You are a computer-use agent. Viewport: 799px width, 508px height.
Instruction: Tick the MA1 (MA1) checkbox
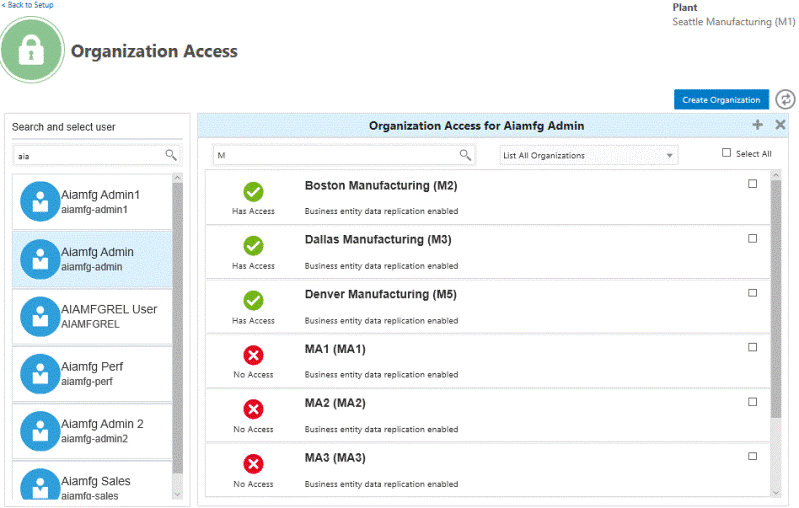pos(752,347)
